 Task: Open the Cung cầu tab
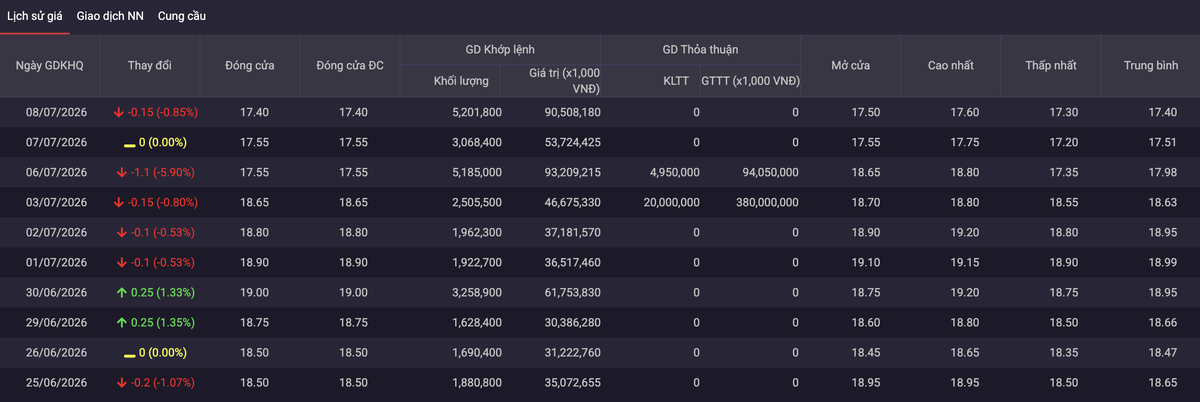(x=183, y=16)
